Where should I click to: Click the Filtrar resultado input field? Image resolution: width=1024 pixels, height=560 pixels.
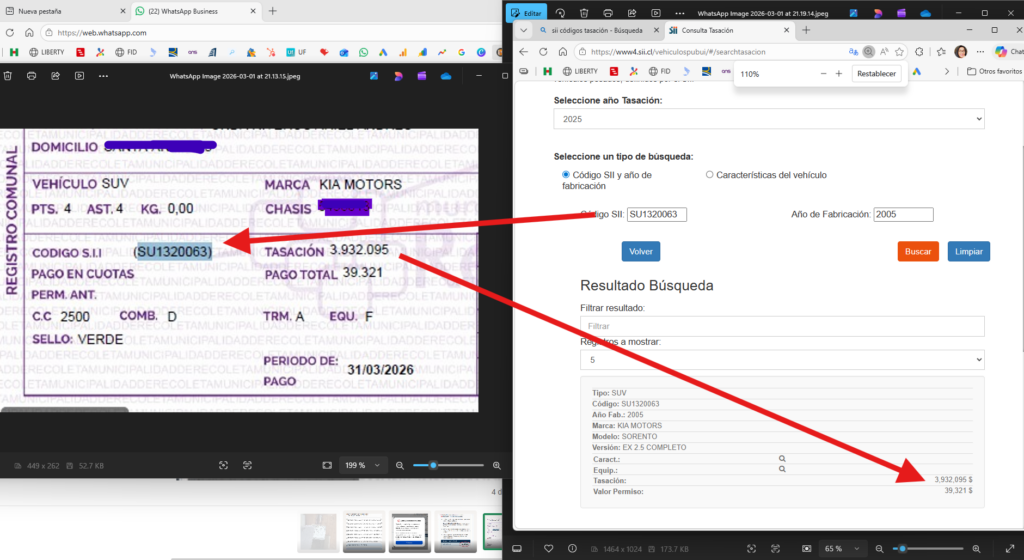782,326
